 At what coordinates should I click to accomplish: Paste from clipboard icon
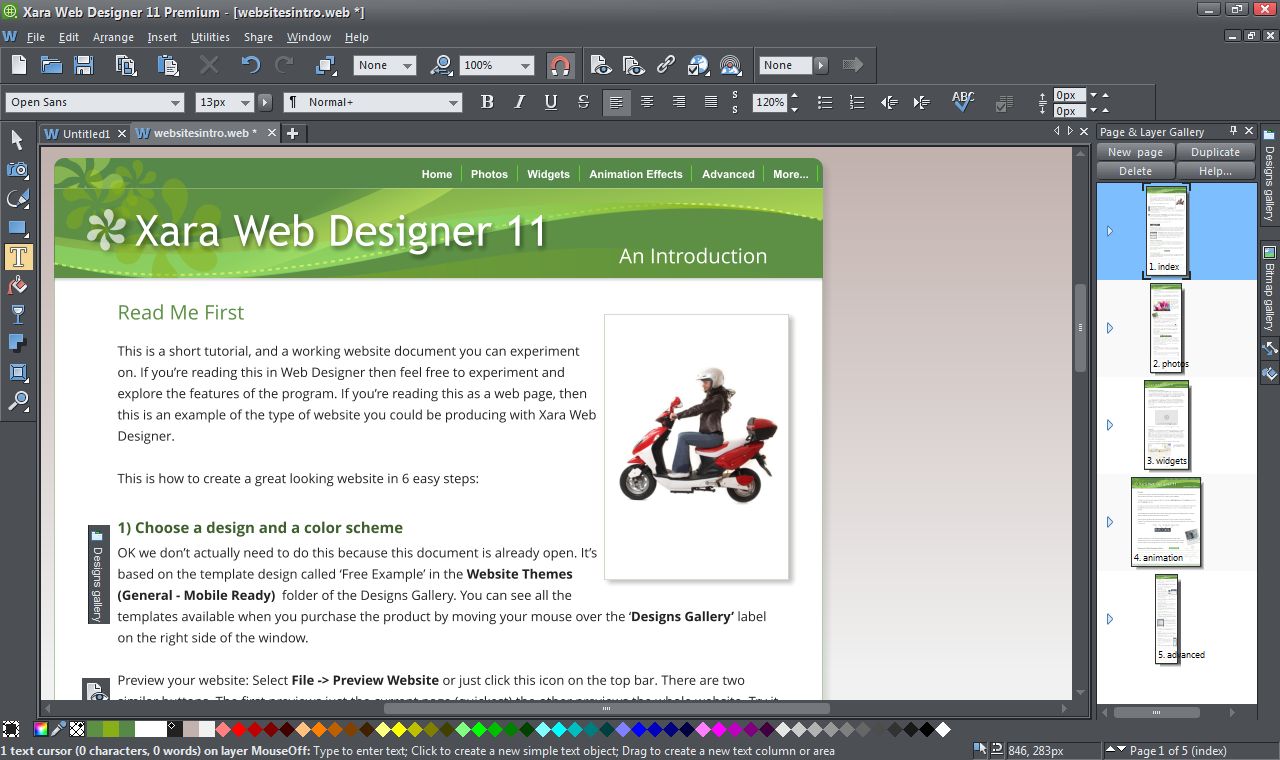(x=168, y=65)
